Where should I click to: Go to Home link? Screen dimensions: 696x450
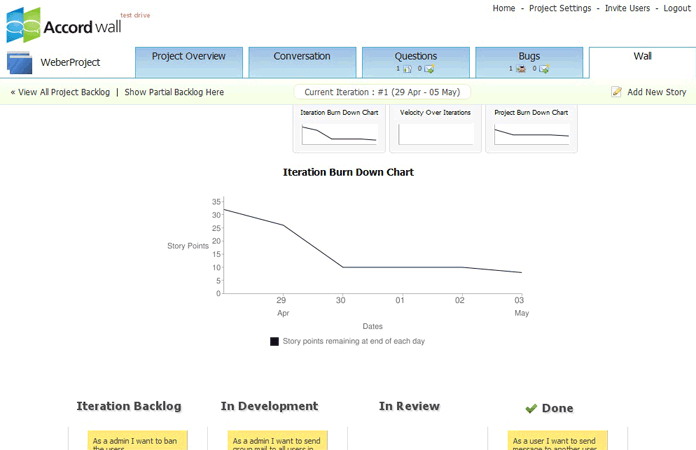click(504, 8)
